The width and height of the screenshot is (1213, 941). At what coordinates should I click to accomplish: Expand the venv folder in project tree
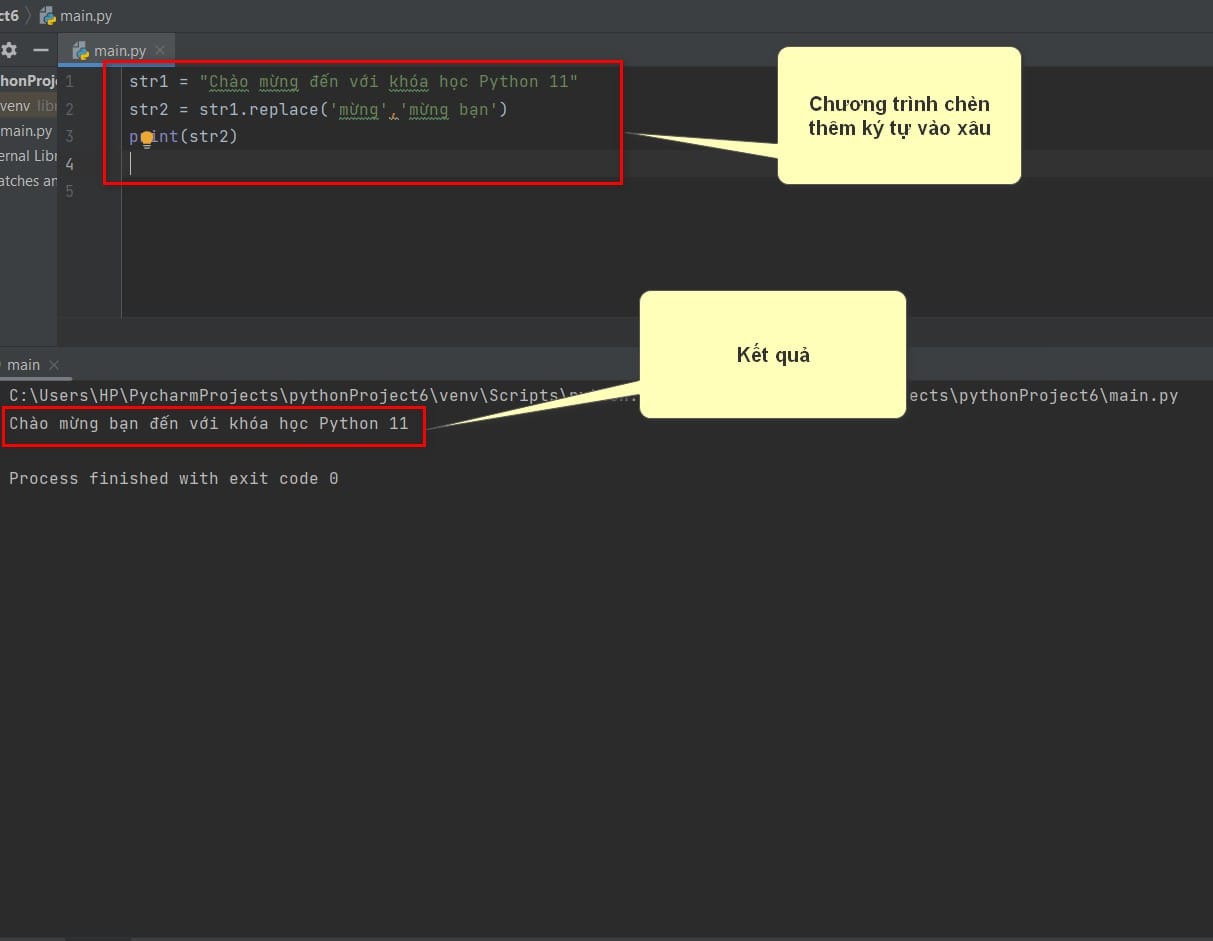[16, 106]
